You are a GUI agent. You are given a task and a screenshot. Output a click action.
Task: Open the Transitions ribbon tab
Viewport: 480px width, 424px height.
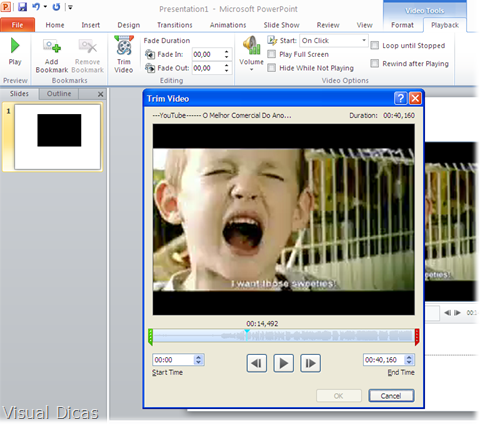(x=175, y=25)
